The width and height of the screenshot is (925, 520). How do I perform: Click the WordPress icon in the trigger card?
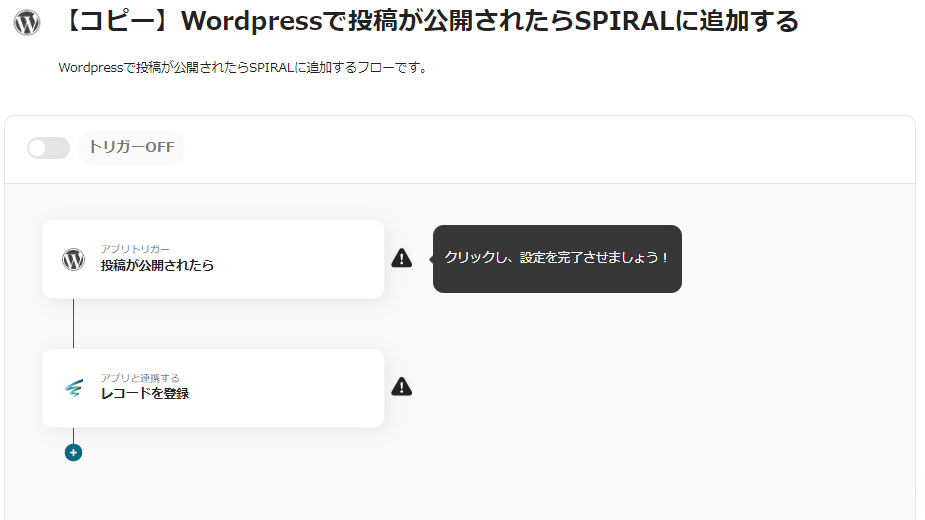(74, 259)
